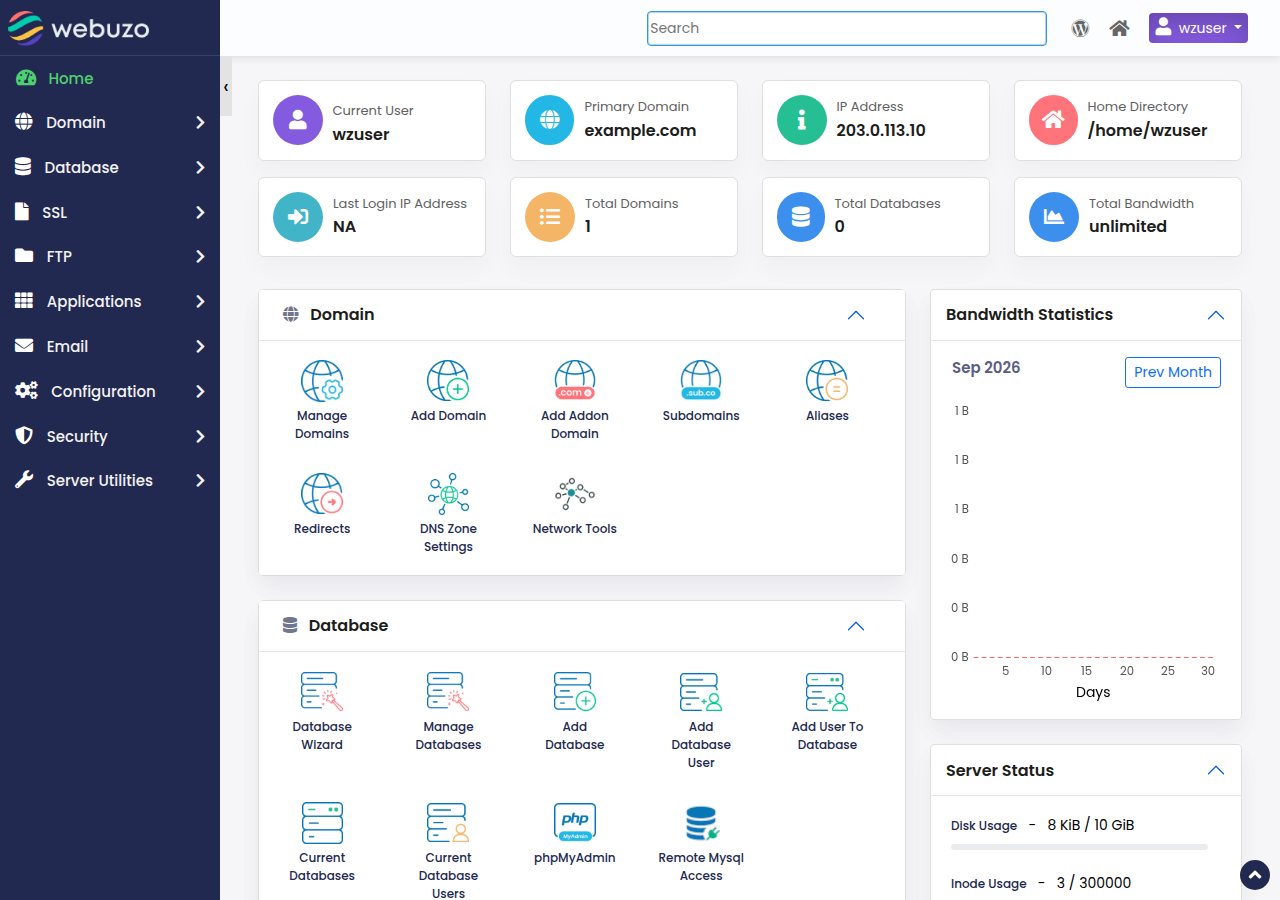Screen dimensions: 1280x900
Task: Open the Security sidebar menu
Action: (110, 436)
